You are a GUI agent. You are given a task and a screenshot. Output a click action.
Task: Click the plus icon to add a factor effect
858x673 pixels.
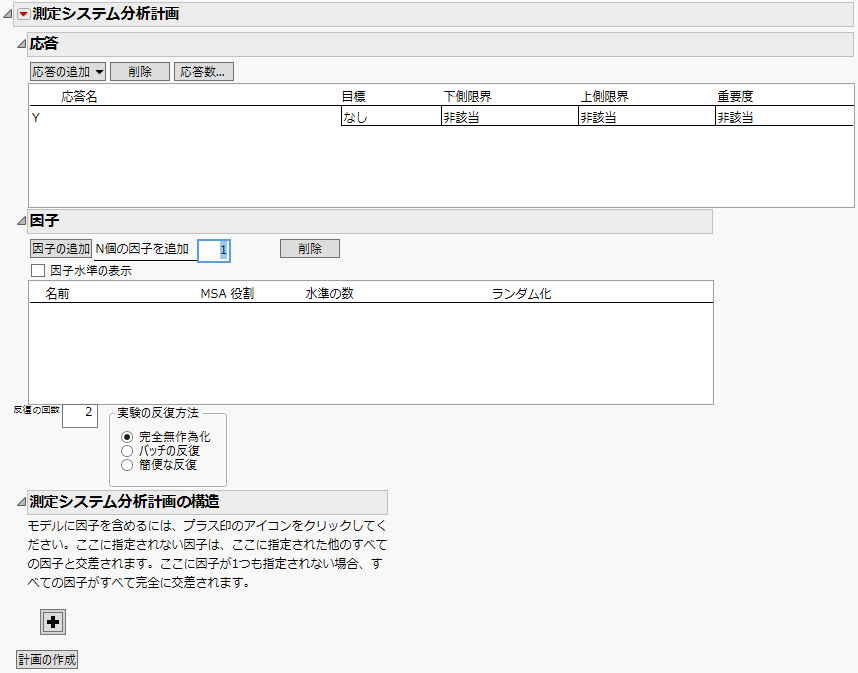pos(52,622)
